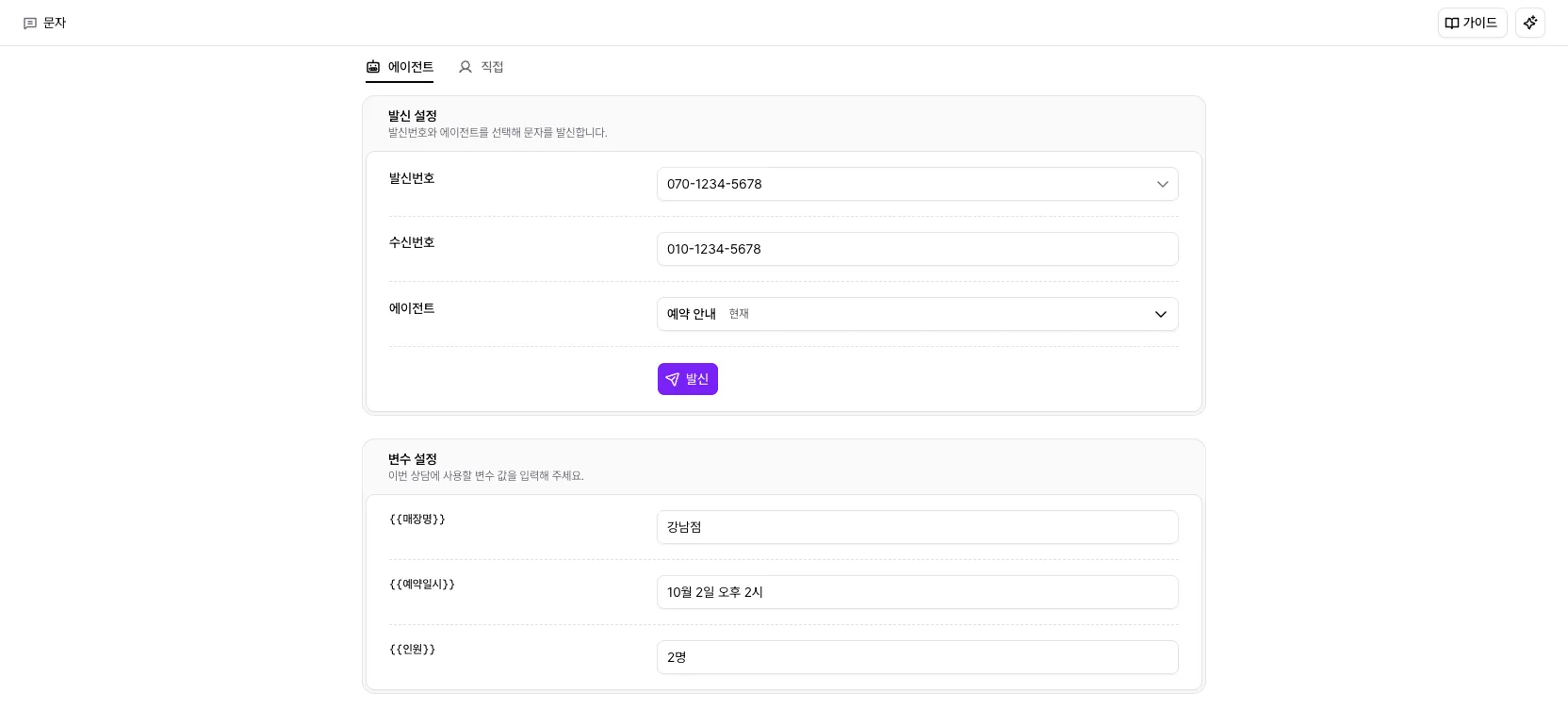Viewport: 1568px width, 726px height.
Task: Click the 문자 message icon in header
Action: pyautogui.click(x=30, y=23)
